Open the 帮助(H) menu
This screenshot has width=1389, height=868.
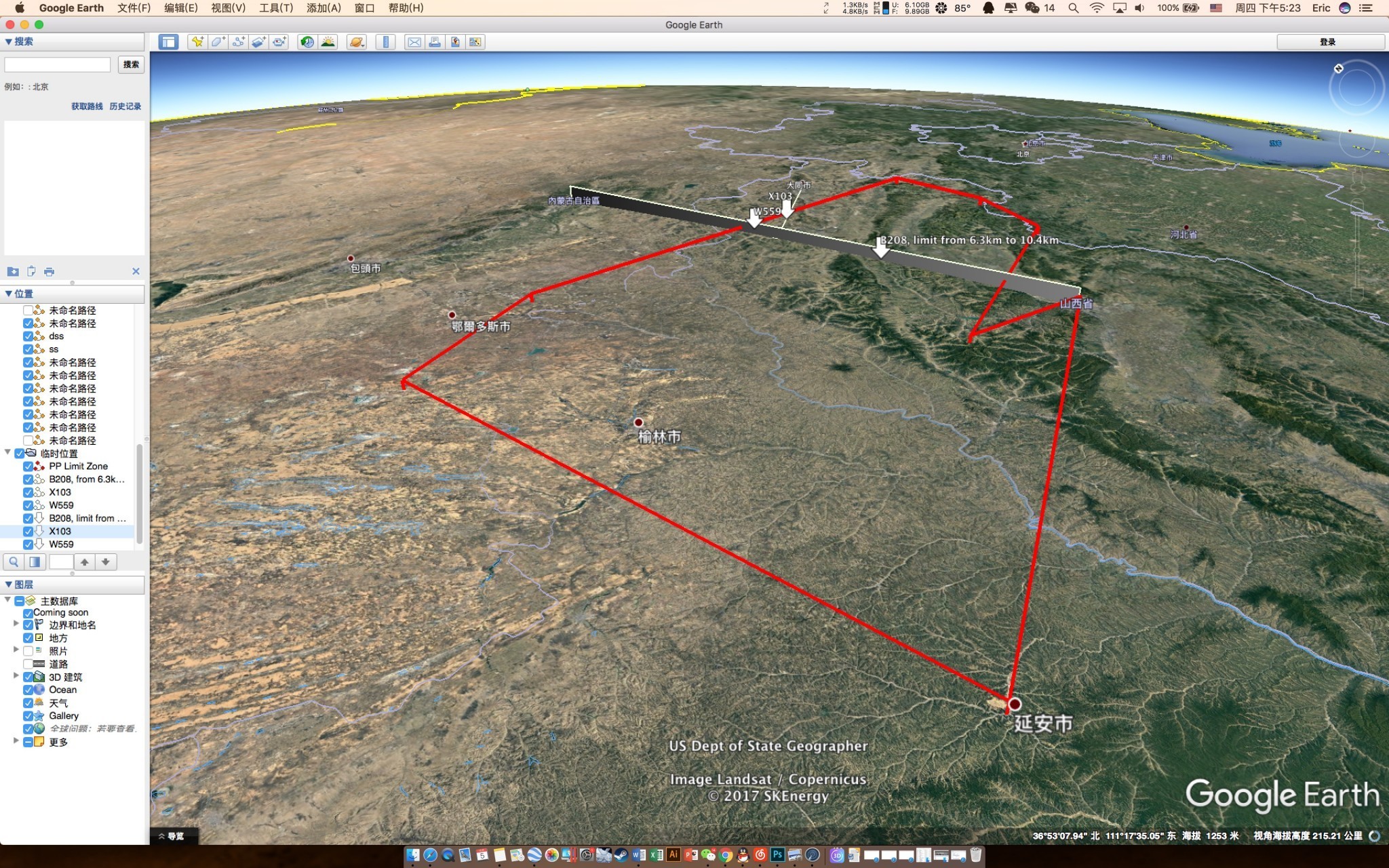coord(406,8)
